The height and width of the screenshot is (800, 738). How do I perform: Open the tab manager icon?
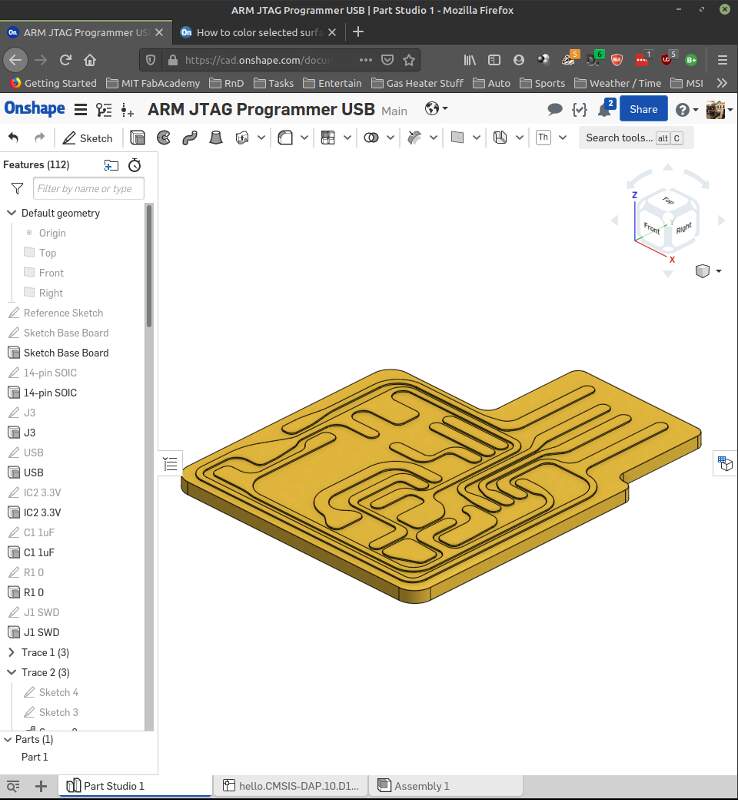[x=14, y=786]
